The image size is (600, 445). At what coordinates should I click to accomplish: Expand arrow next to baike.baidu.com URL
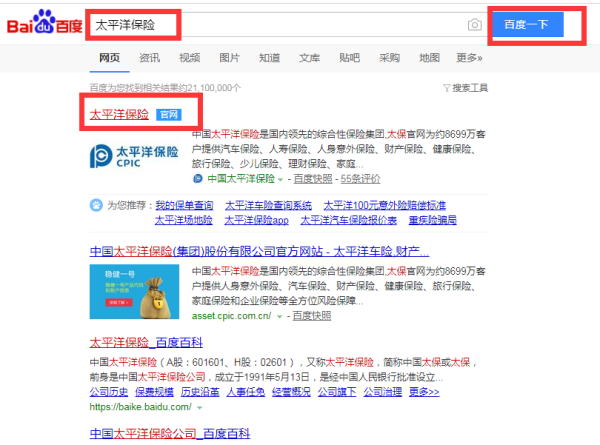point(199,408)
